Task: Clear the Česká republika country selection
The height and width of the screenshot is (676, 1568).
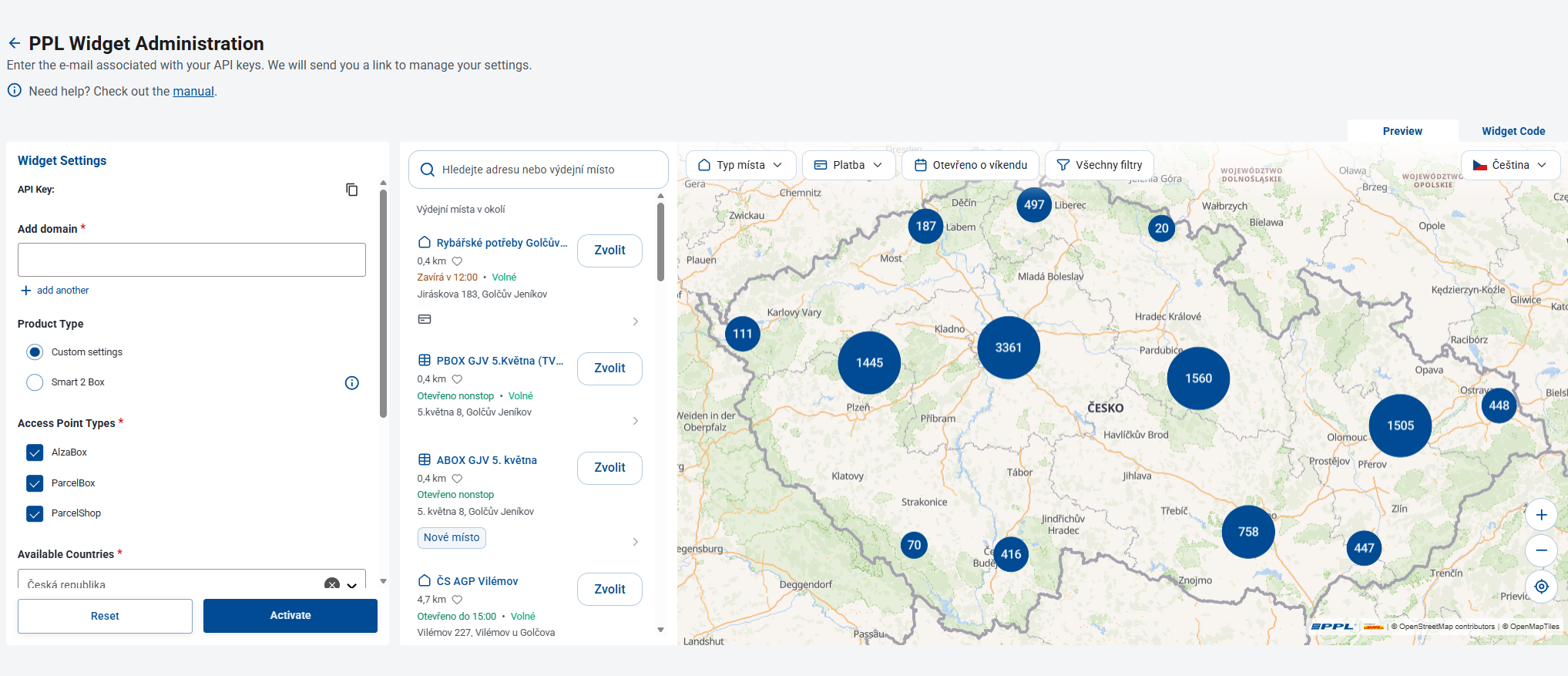Action: tap(332, 584)
